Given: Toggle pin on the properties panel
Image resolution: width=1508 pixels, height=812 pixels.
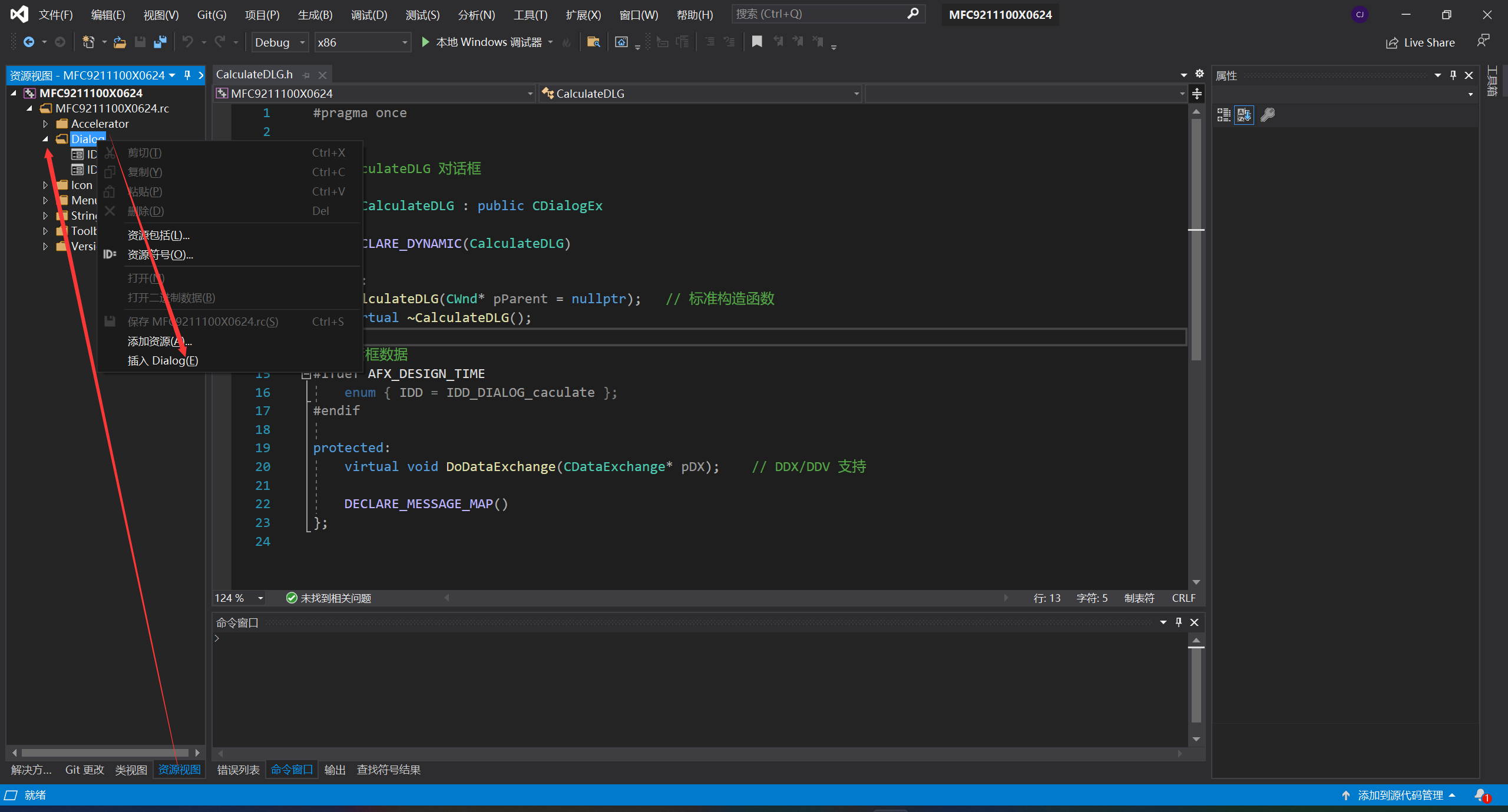Looking at the screenshot, I should 1453,75.
